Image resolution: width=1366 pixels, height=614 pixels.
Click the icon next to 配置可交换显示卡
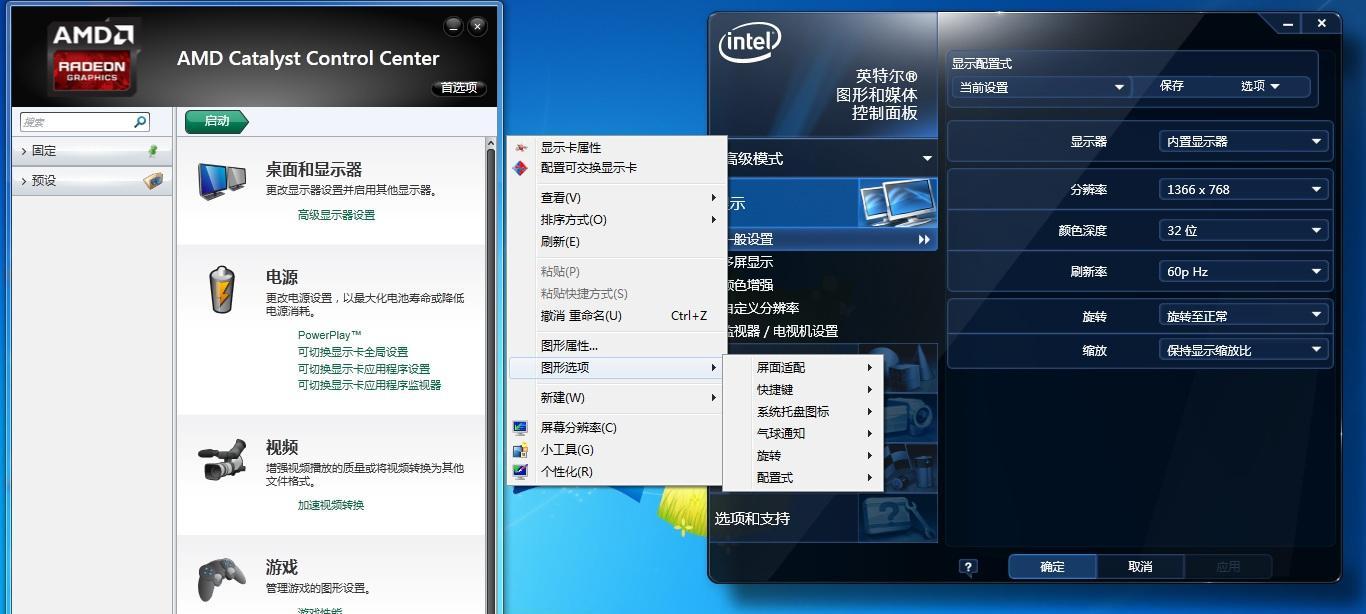(x=520, y=168)
